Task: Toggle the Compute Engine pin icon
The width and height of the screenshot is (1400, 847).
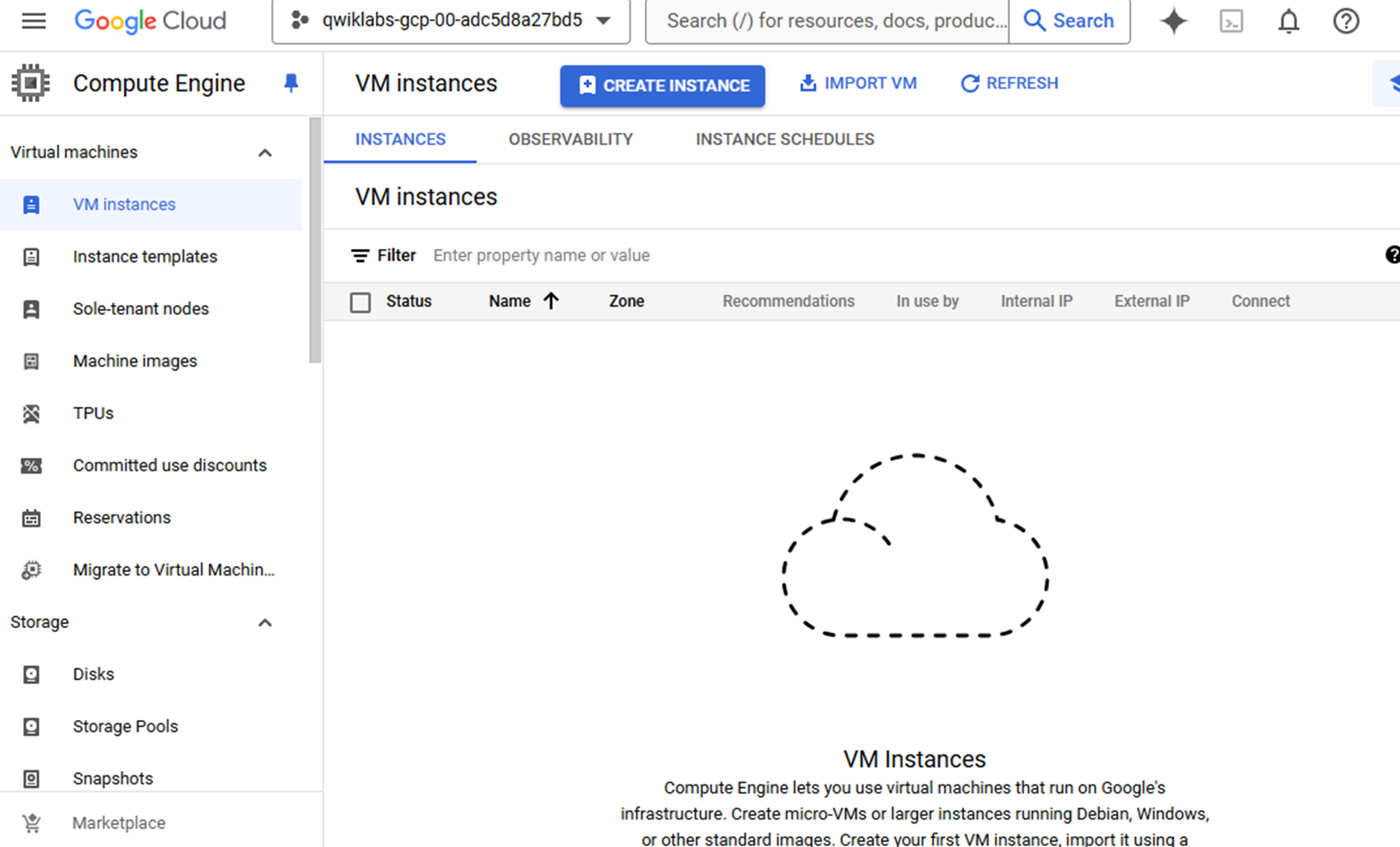Action: pos(291,83)
